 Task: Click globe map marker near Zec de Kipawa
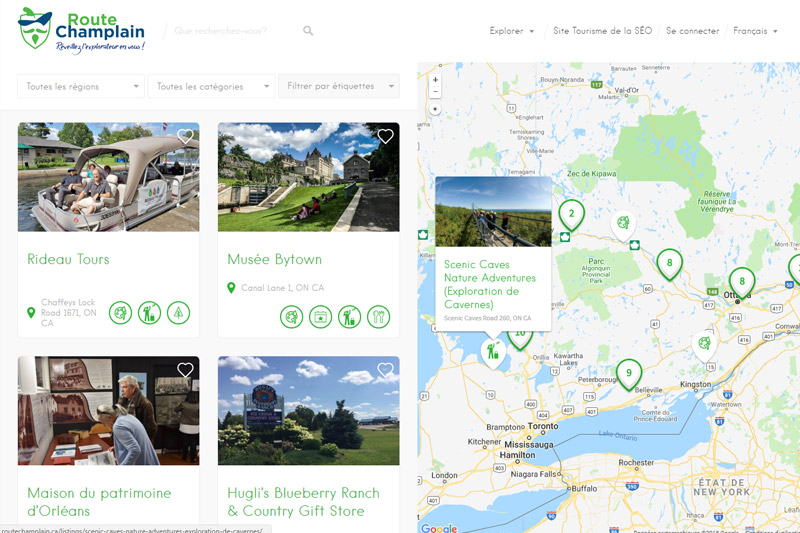point(623,225)
